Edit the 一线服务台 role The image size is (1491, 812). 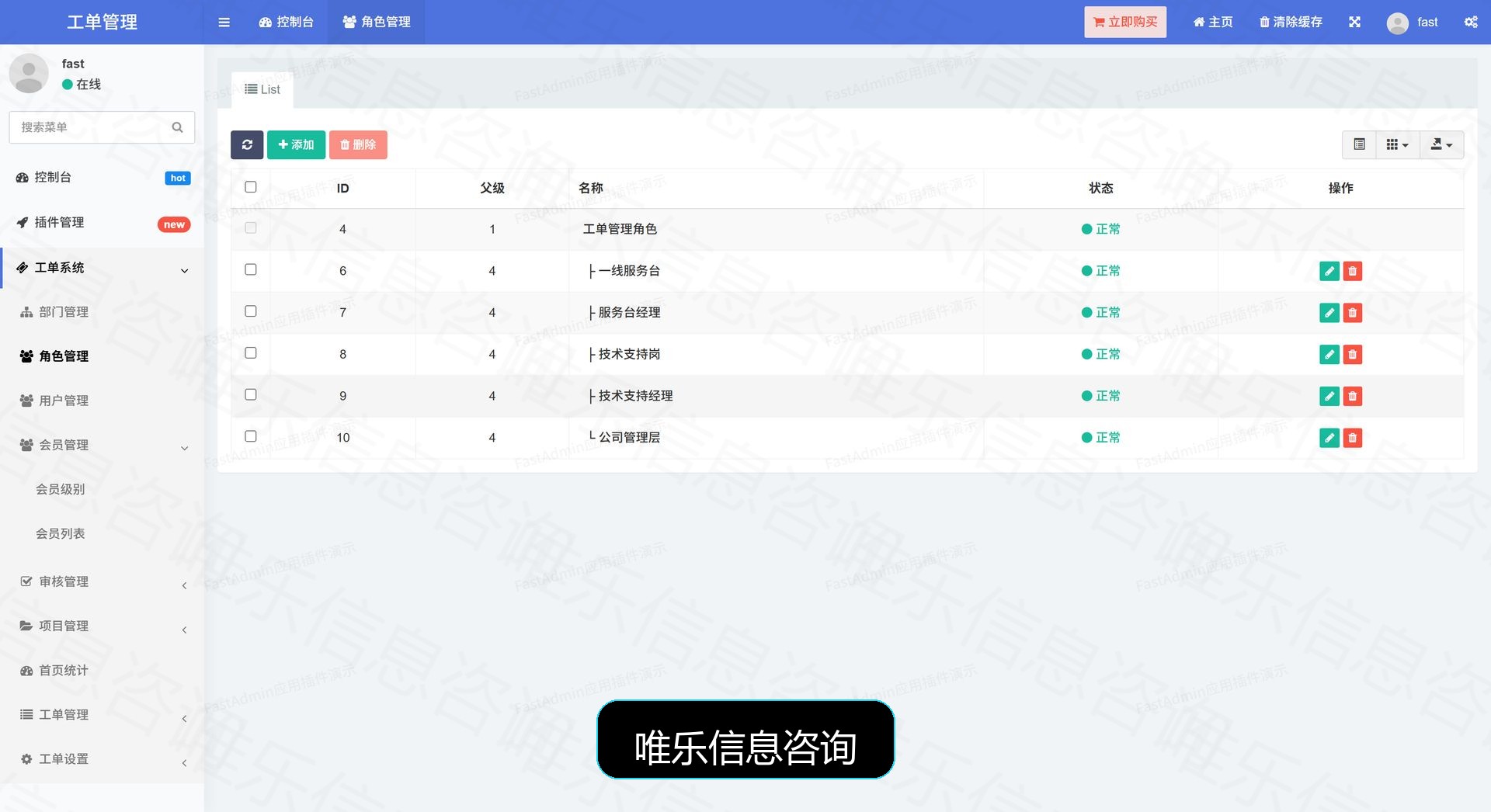[1329, 271]
